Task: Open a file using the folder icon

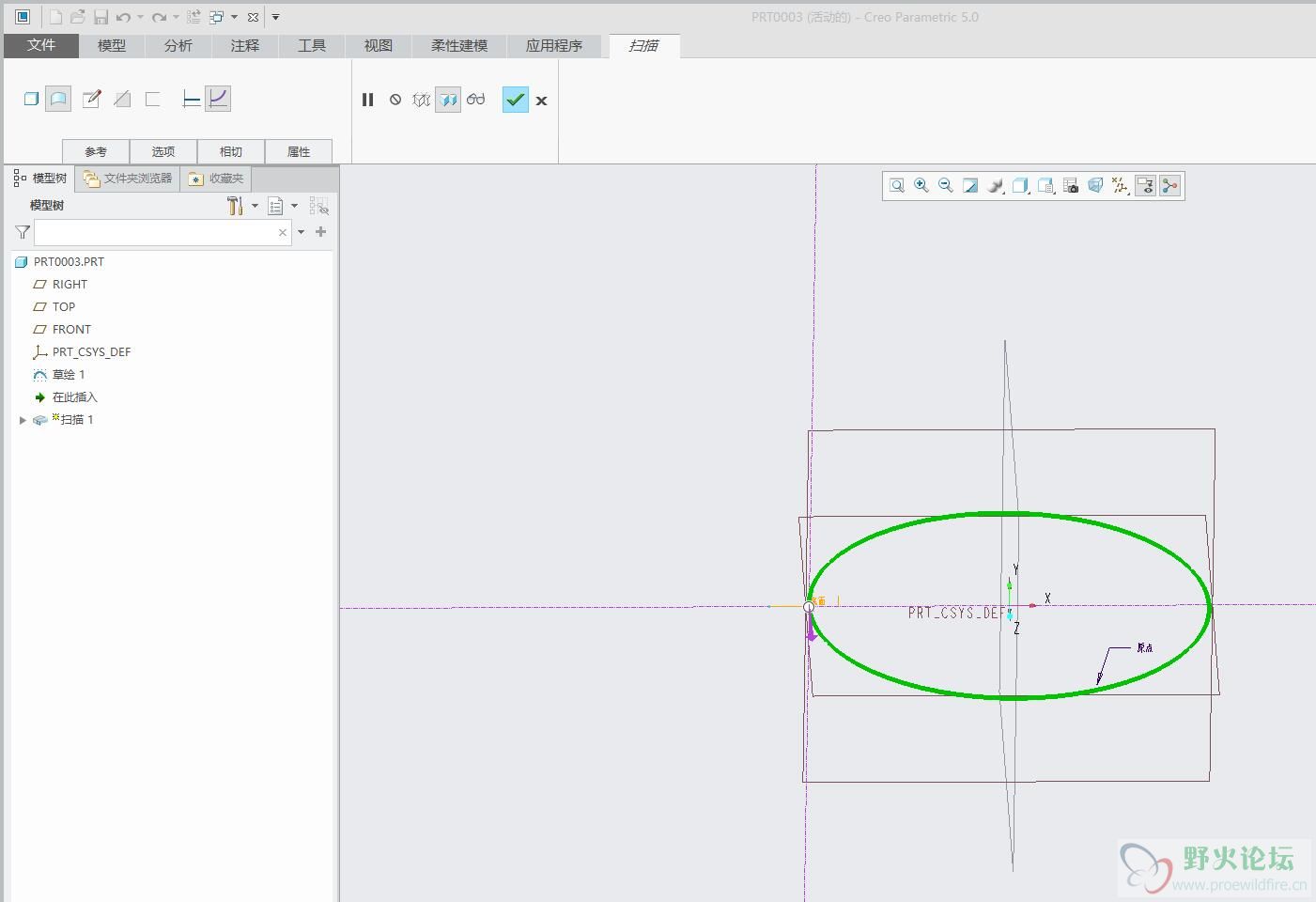Action: [78, 17]
